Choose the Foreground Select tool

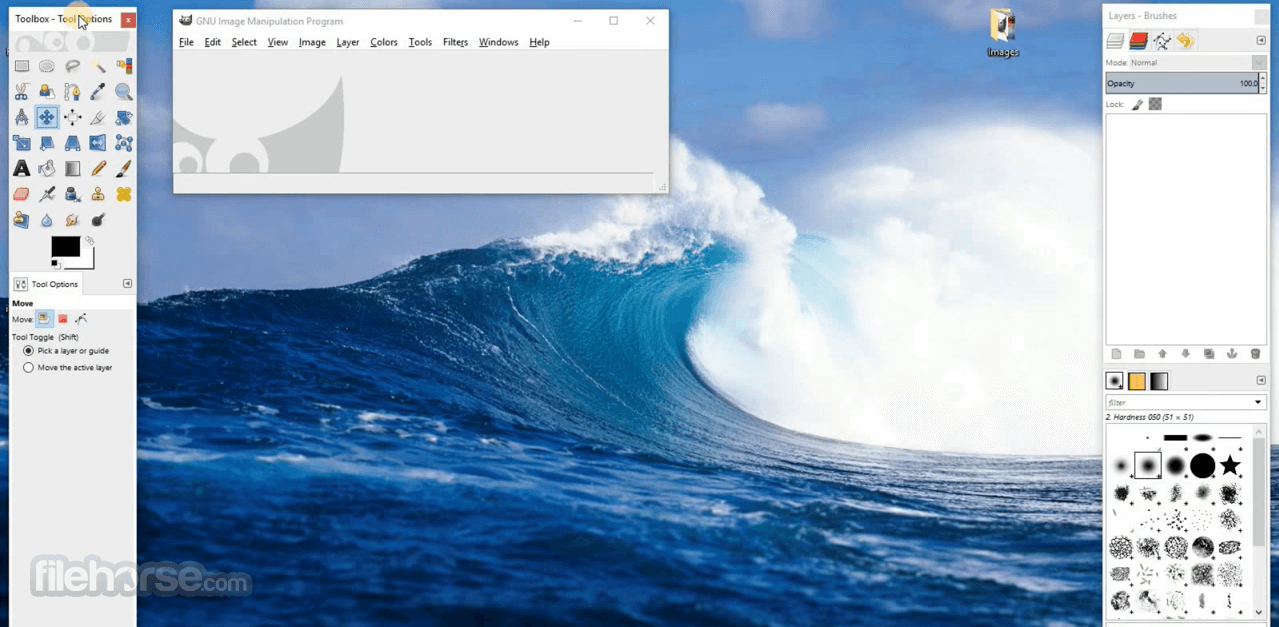47,92
